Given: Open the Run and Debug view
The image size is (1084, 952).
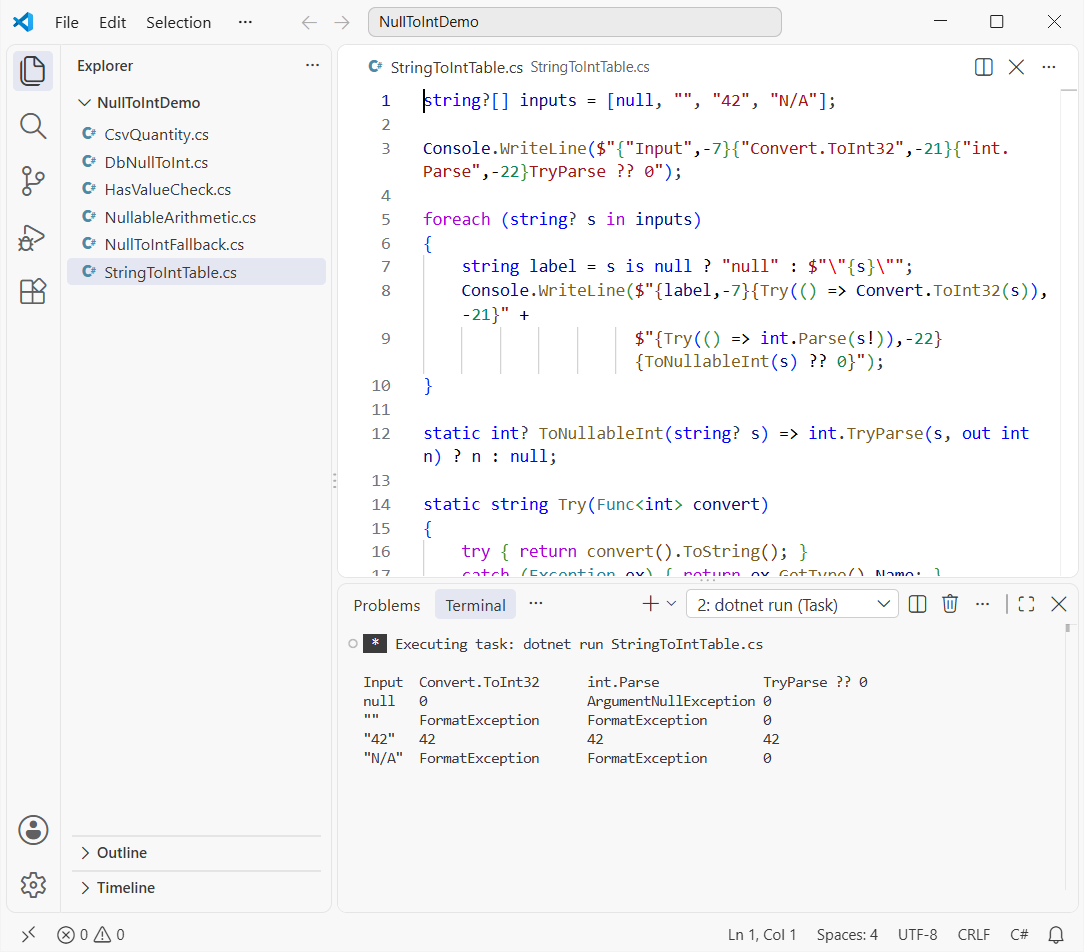Looking at the screenshot, I should coord(32,237).
